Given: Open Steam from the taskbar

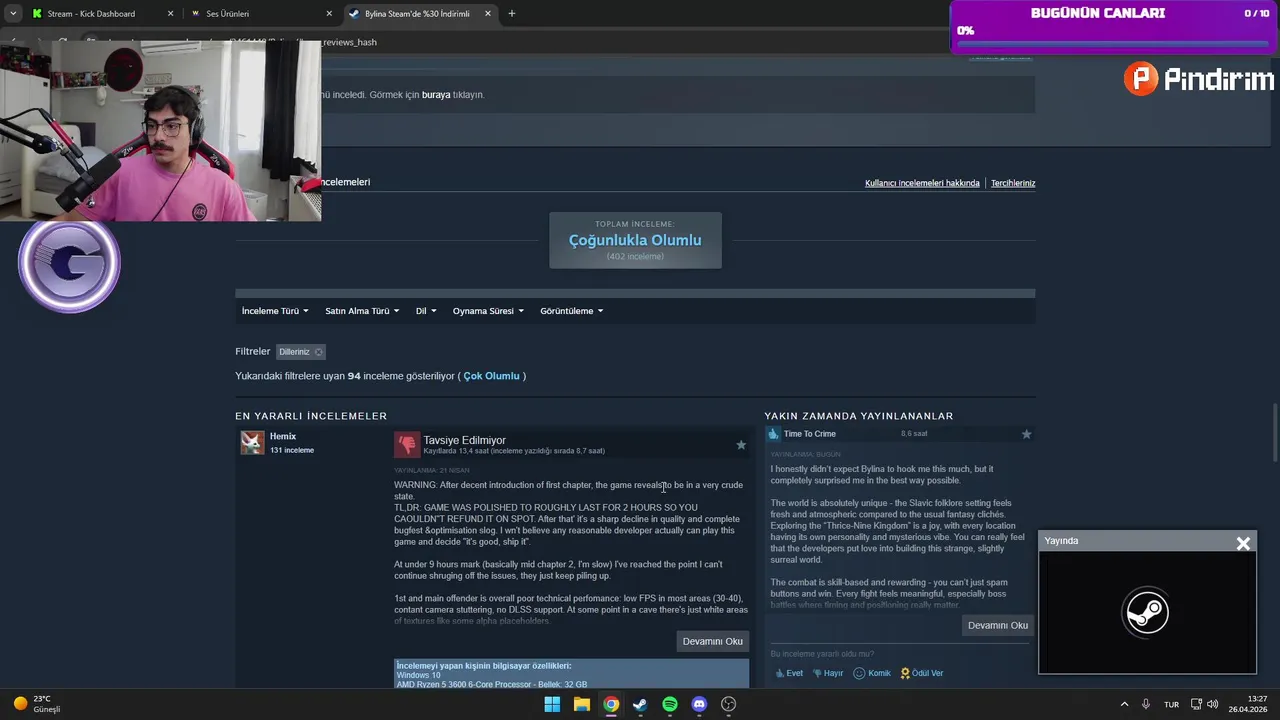Looking at the screenshot, I should point(640,704).
